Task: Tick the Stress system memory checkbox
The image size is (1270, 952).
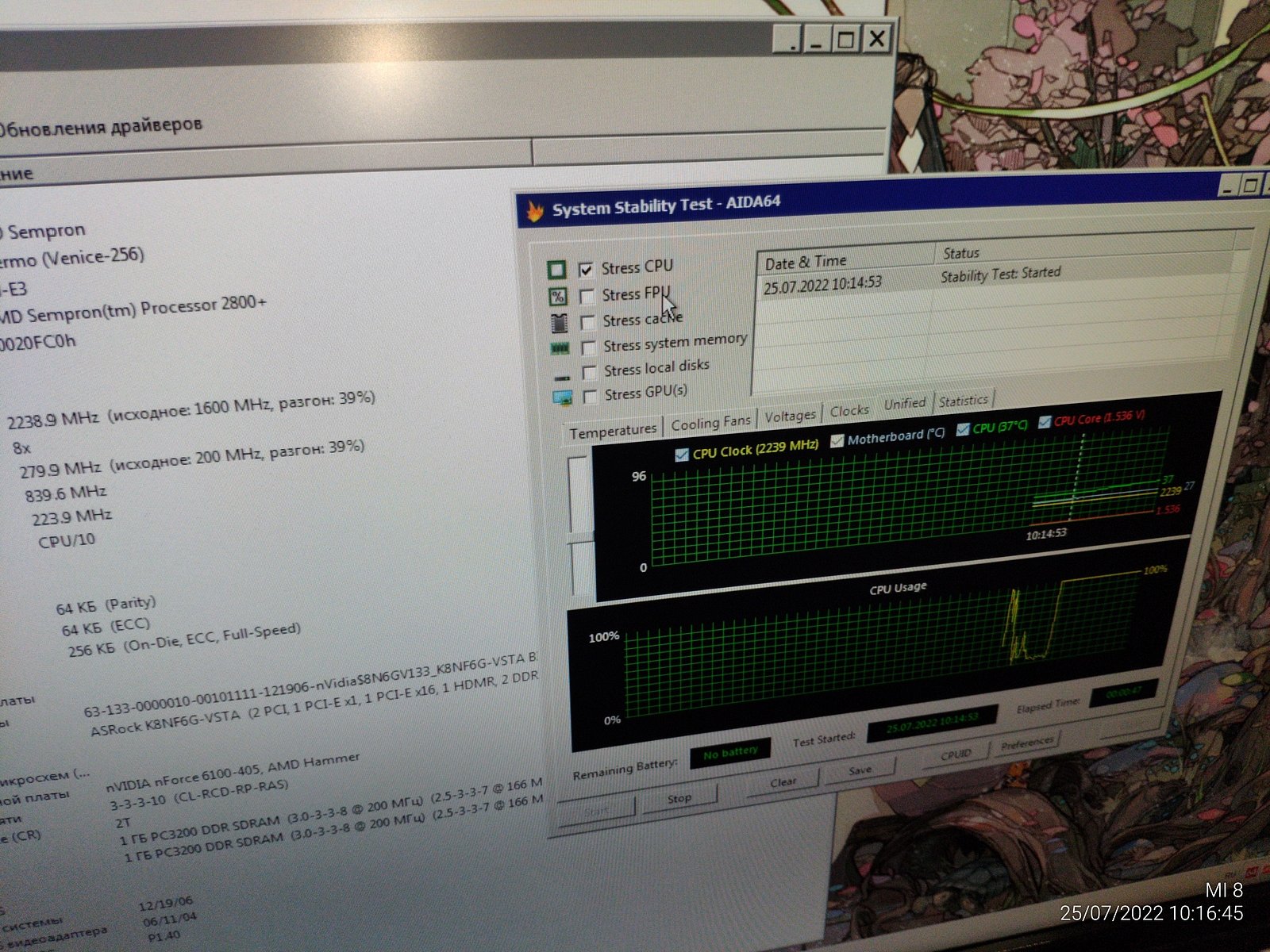Action: pyautogui.click(x=589, y=347)
